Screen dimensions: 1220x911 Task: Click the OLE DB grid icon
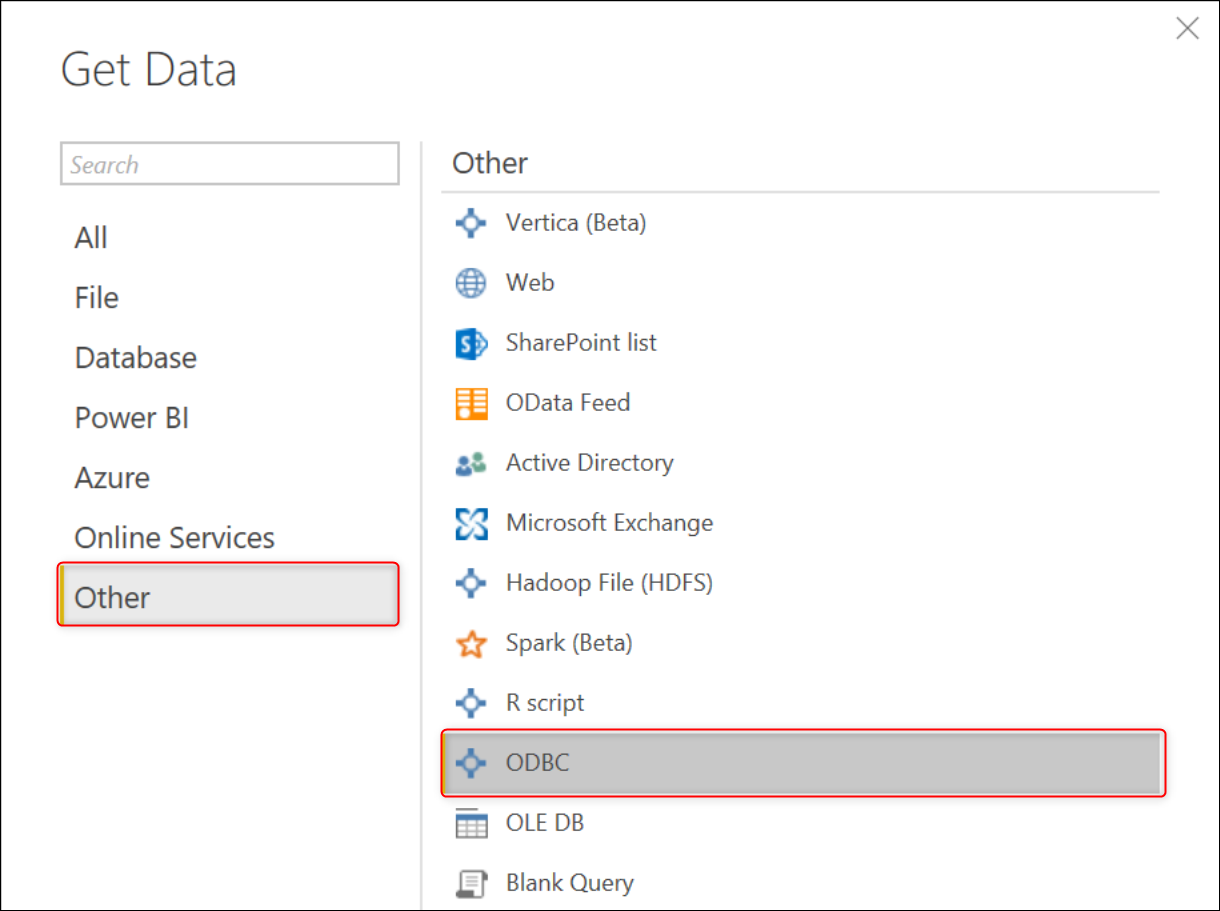(x=470, y=823)
